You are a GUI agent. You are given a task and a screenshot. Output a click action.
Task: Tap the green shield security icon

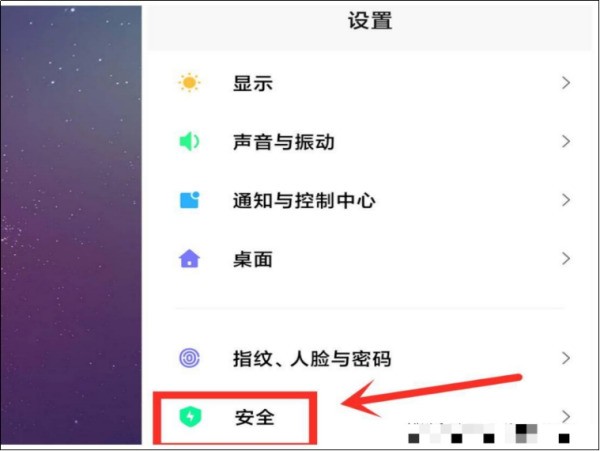coord(190,417)
